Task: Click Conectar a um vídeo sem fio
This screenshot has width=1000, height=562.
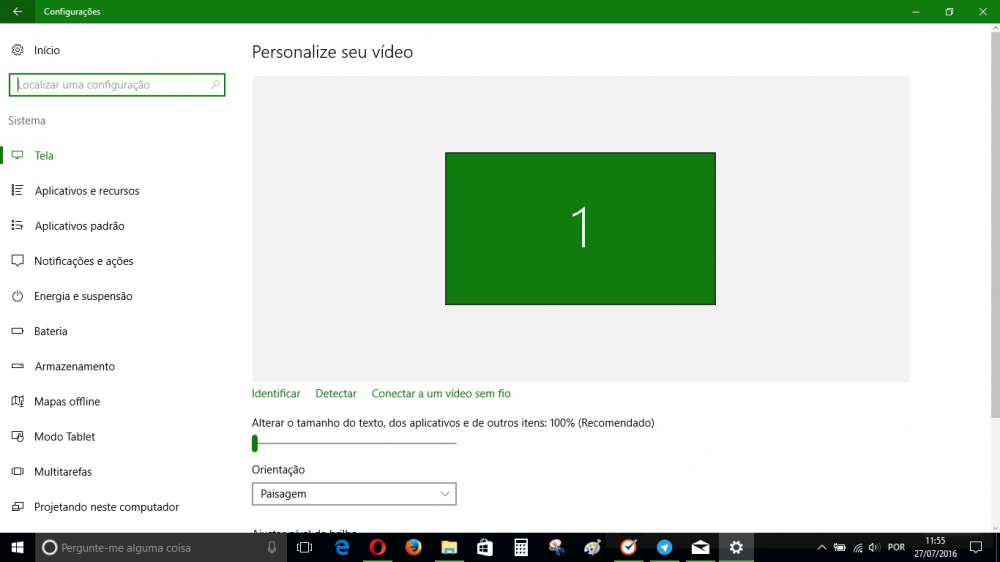Action: point(441,394)
